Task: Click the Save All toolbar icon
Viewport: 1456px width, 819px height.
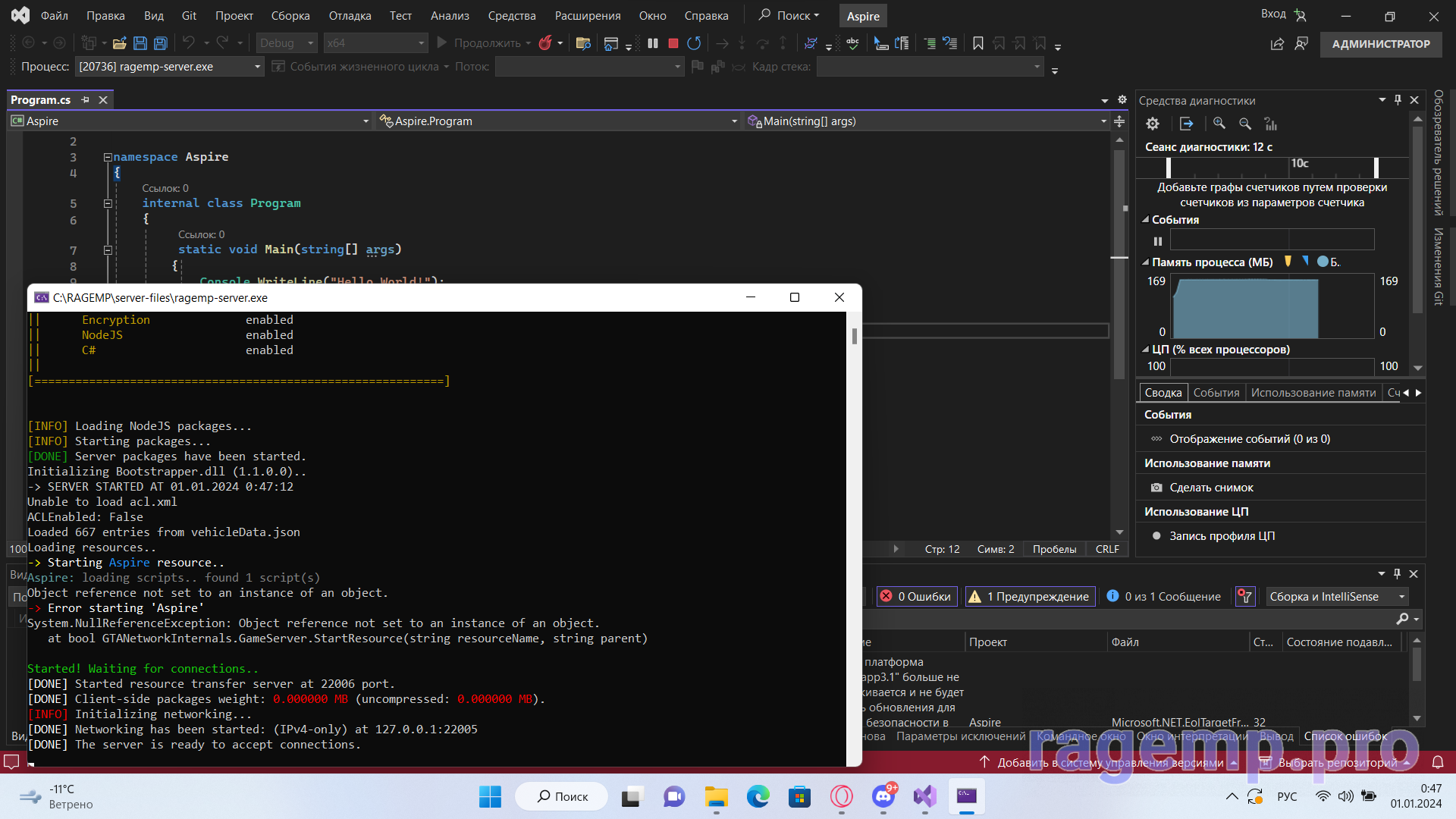Action: coord(161,43)
